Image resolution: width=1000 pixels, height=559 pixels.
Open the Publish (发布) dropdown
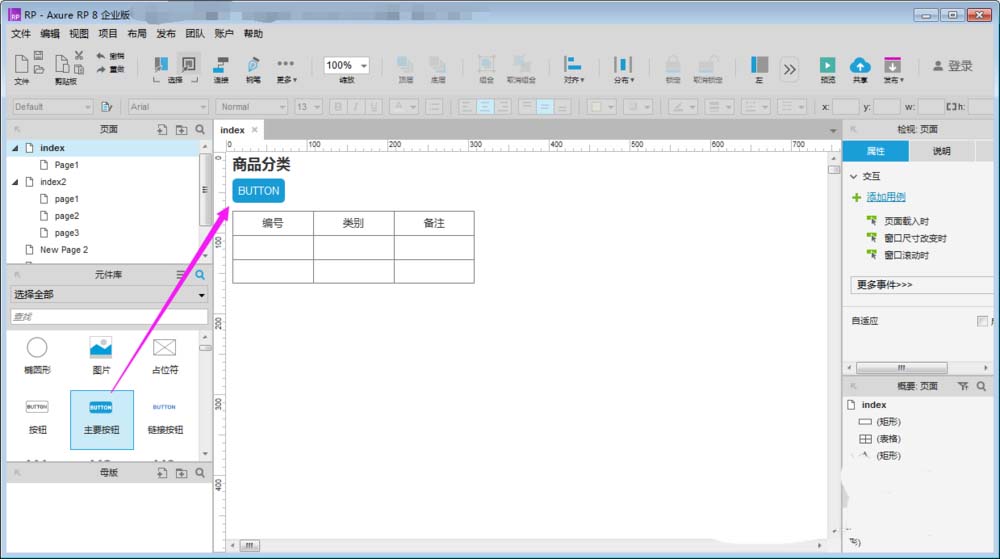(x=892, y=69)
